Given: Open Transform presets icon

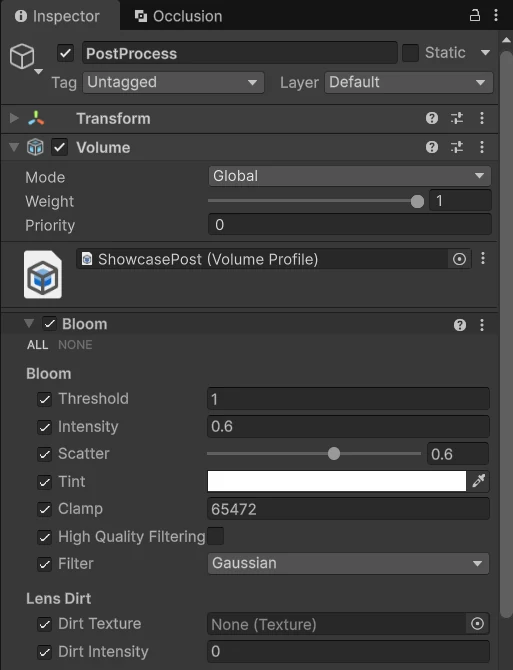Looking at the screenshot, I should (x=457, y=118).
